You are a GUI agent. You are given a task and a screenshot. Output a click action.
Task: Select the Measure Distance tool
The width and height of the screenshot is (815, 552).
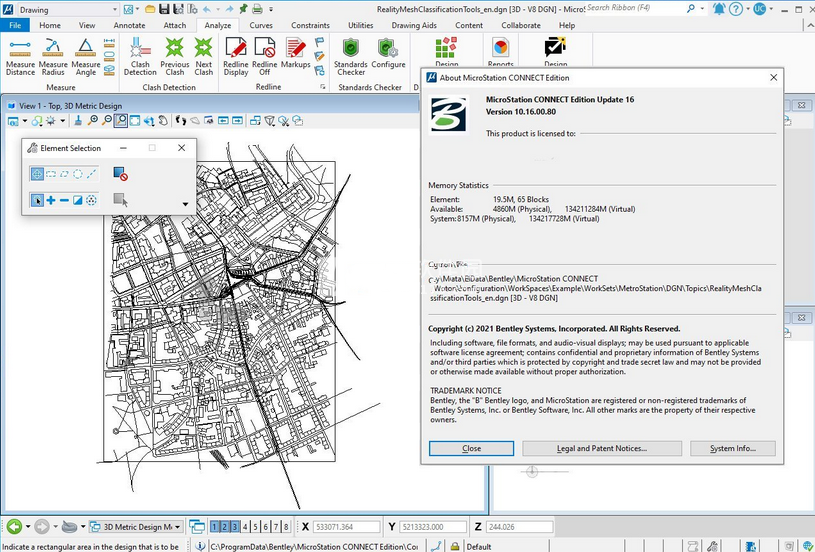point(20,57)
